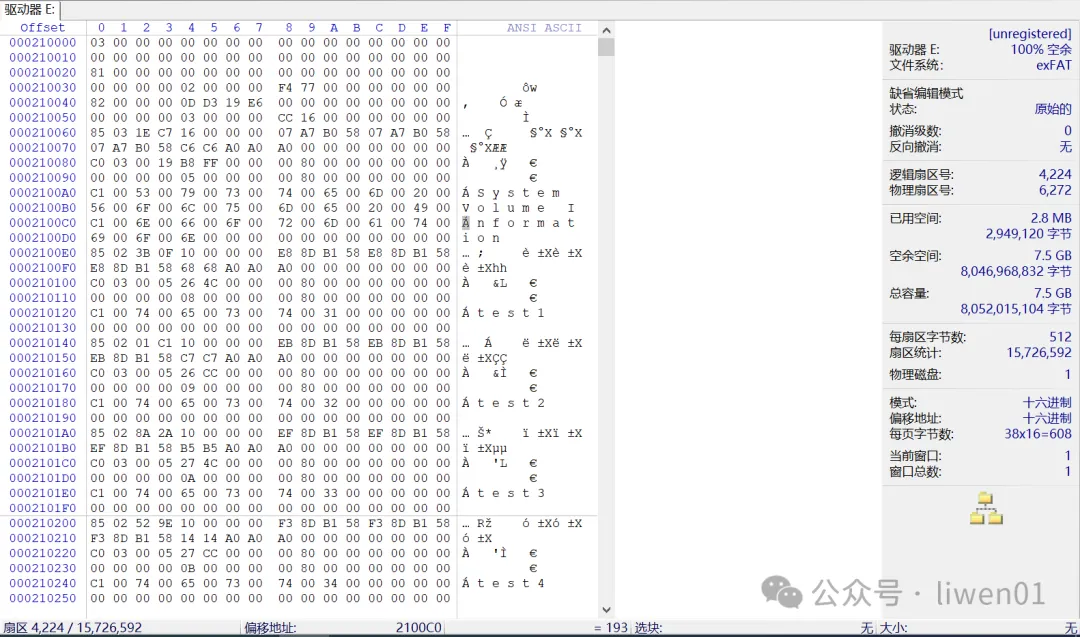This screenshot has width=1080, height=637.
Task: Select offset row 0002100A0
Action: pos(43,193)
